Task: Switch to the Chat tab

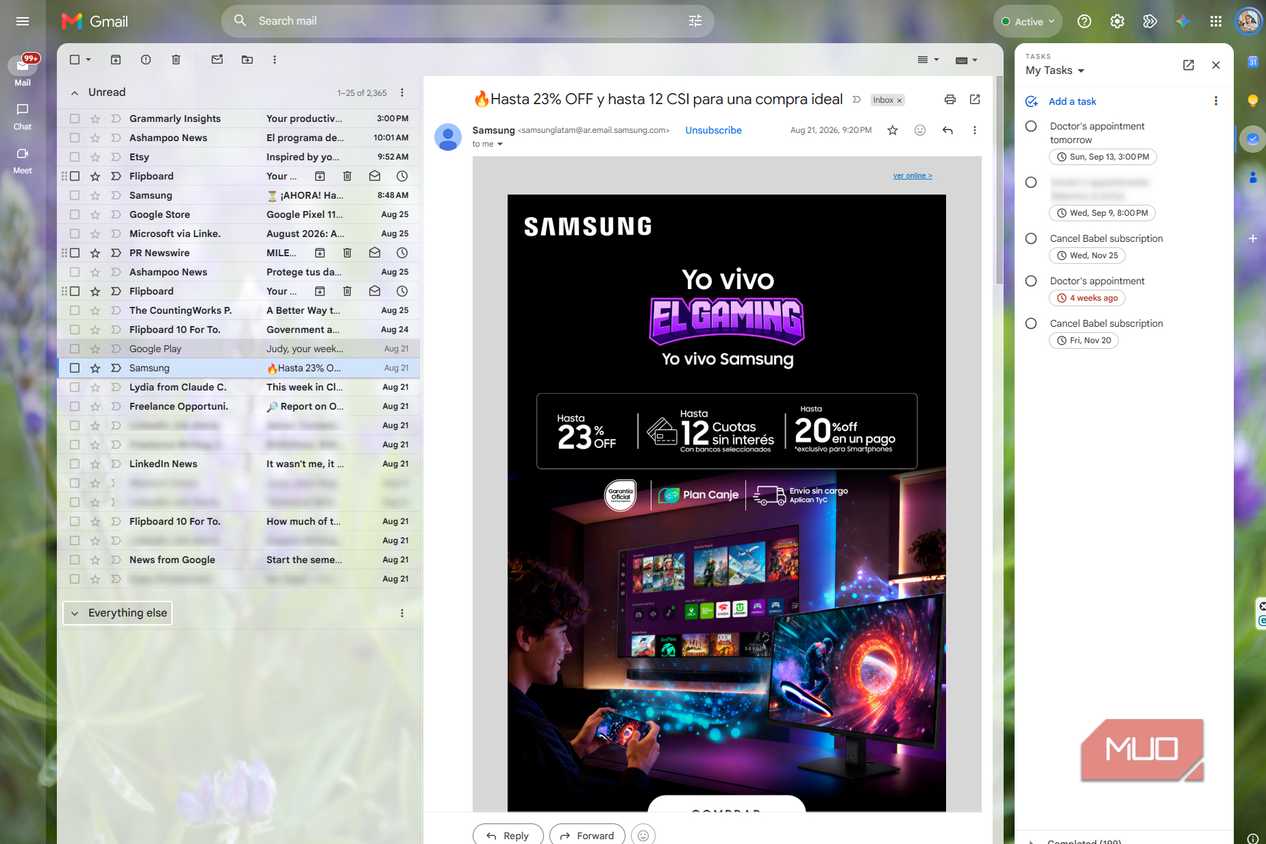Action: (x=22, y=116)
